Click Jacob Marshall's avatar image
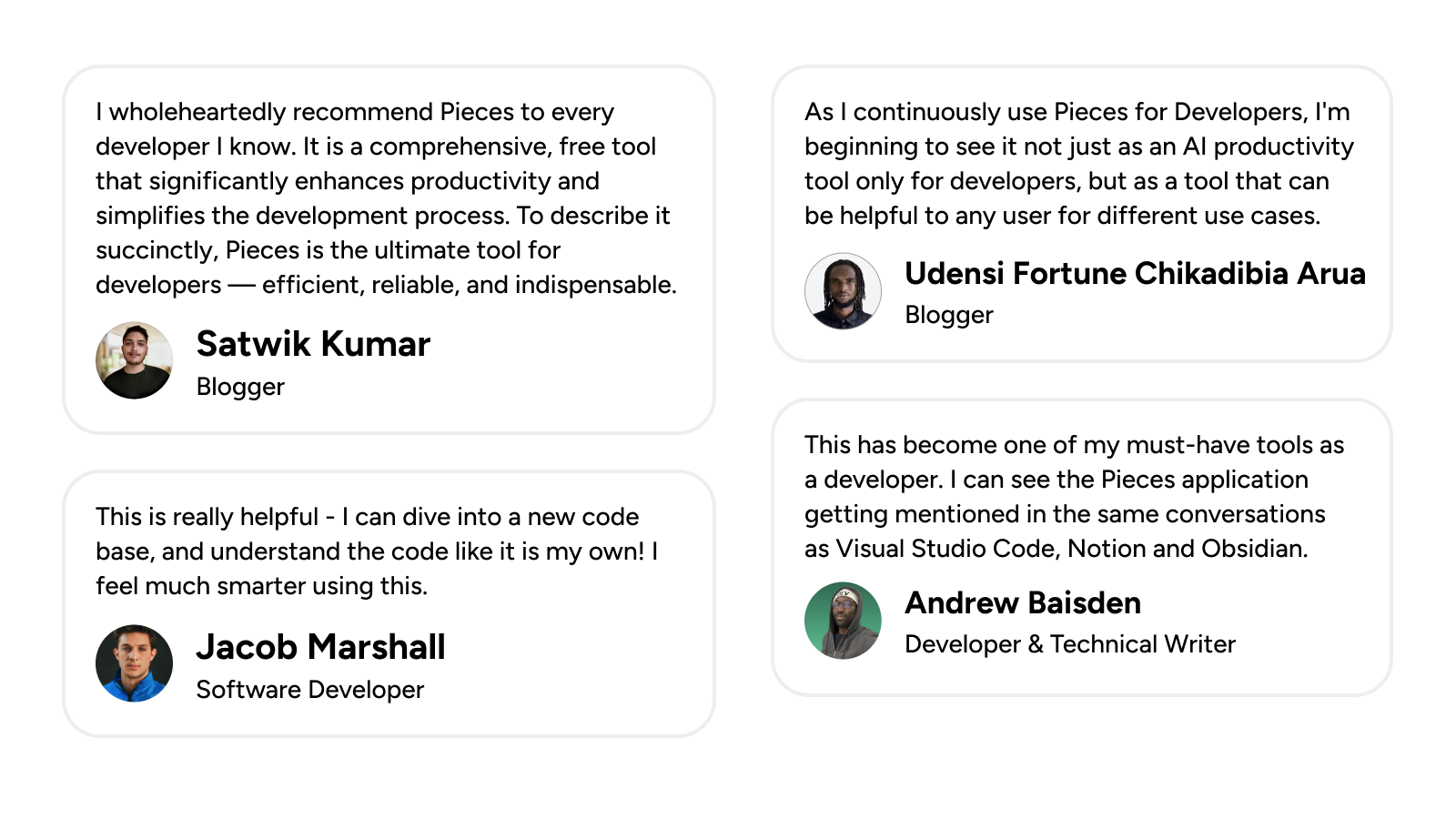The height and width of the screenshot is (819, 1456). pos(134,663)
